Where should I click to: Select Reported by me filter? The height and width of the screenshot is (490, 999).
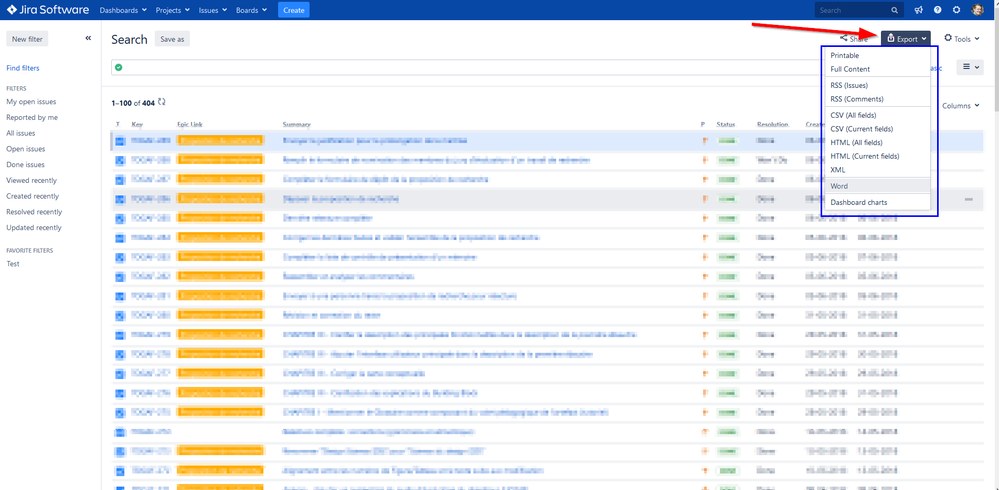(32, 118)
